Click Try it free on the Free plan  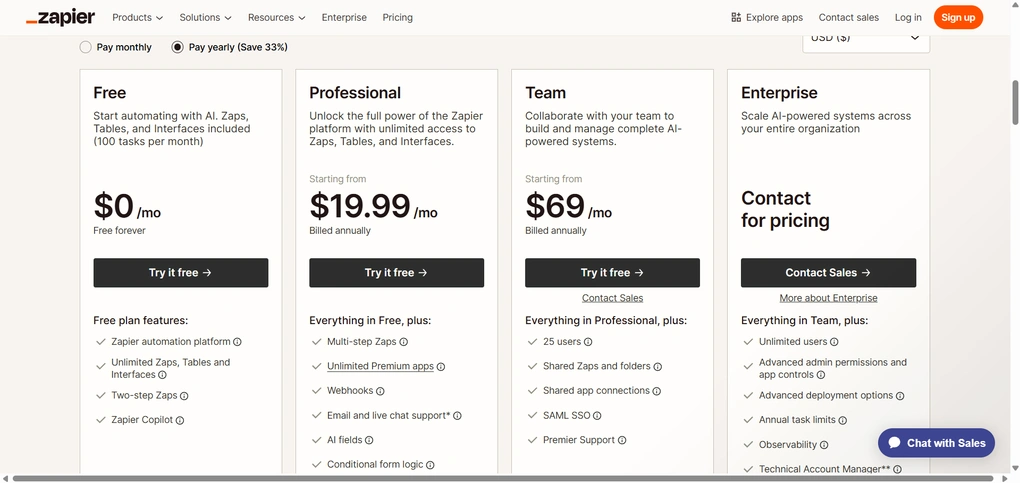point(181,273)
